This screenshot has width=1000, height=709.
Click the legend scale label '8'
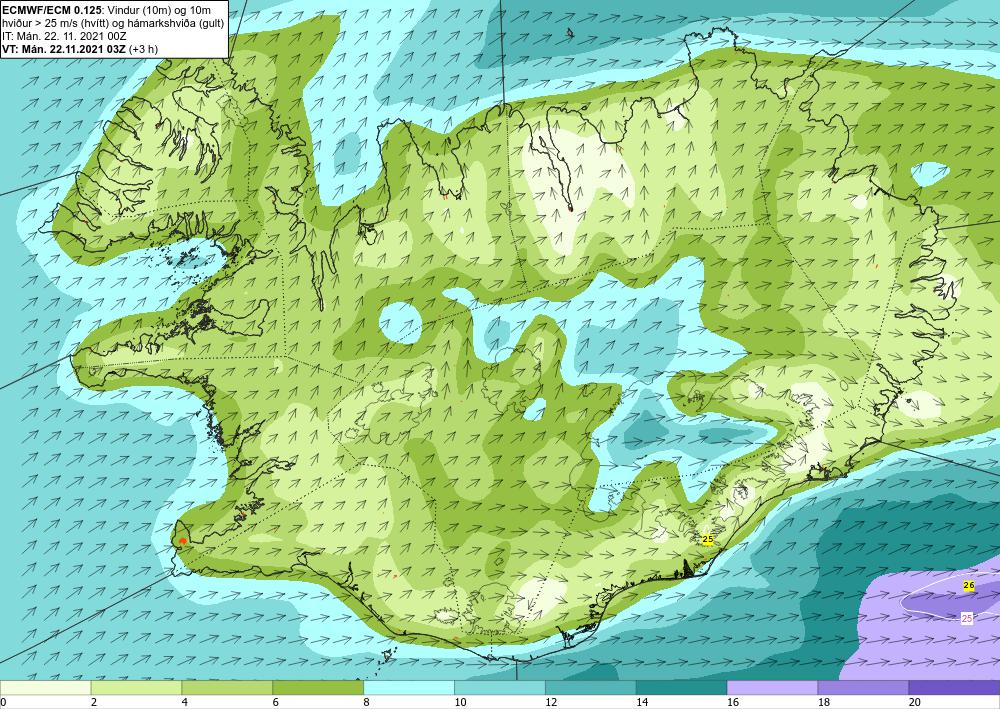(x=367, y=702)
